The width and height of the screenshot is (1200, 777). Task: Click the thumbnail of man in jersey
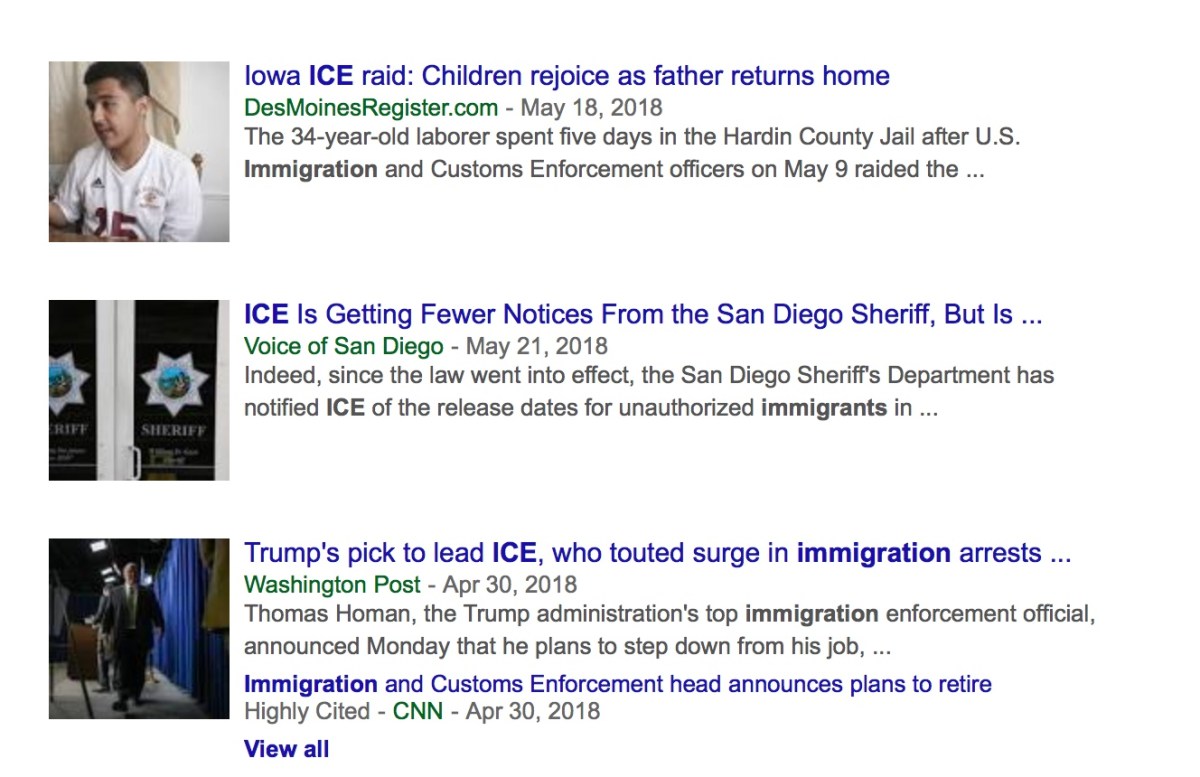(139, 151)
